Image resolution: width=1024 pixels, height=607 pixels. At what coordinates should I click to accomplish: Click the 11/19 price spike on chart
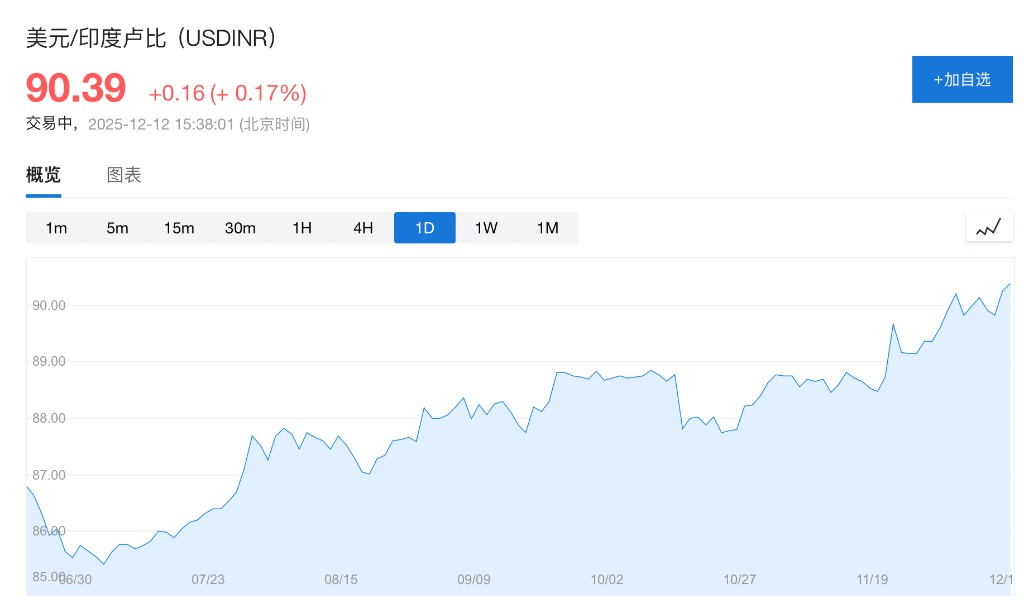coord(893,325)
